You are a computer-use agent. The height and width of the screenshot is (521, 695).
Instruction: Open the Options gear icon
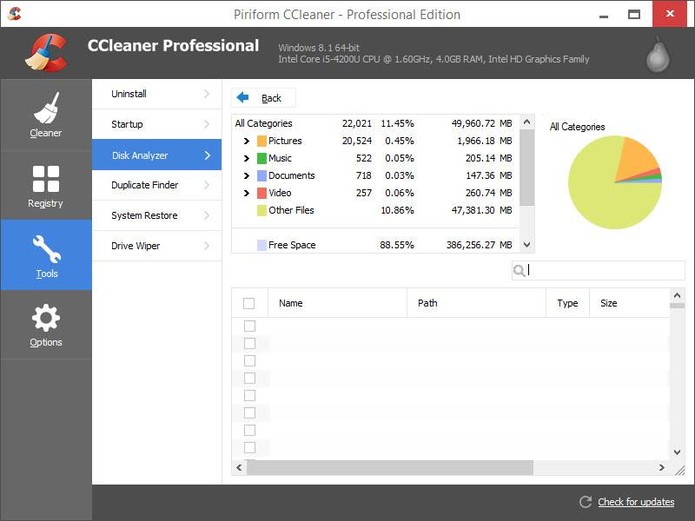(x=45, y=318)
